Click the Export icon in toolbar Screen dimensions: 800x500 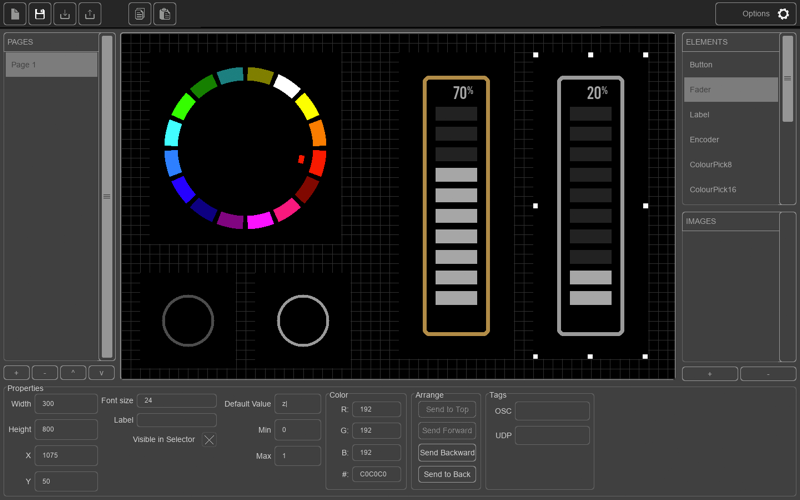(90, 14)
